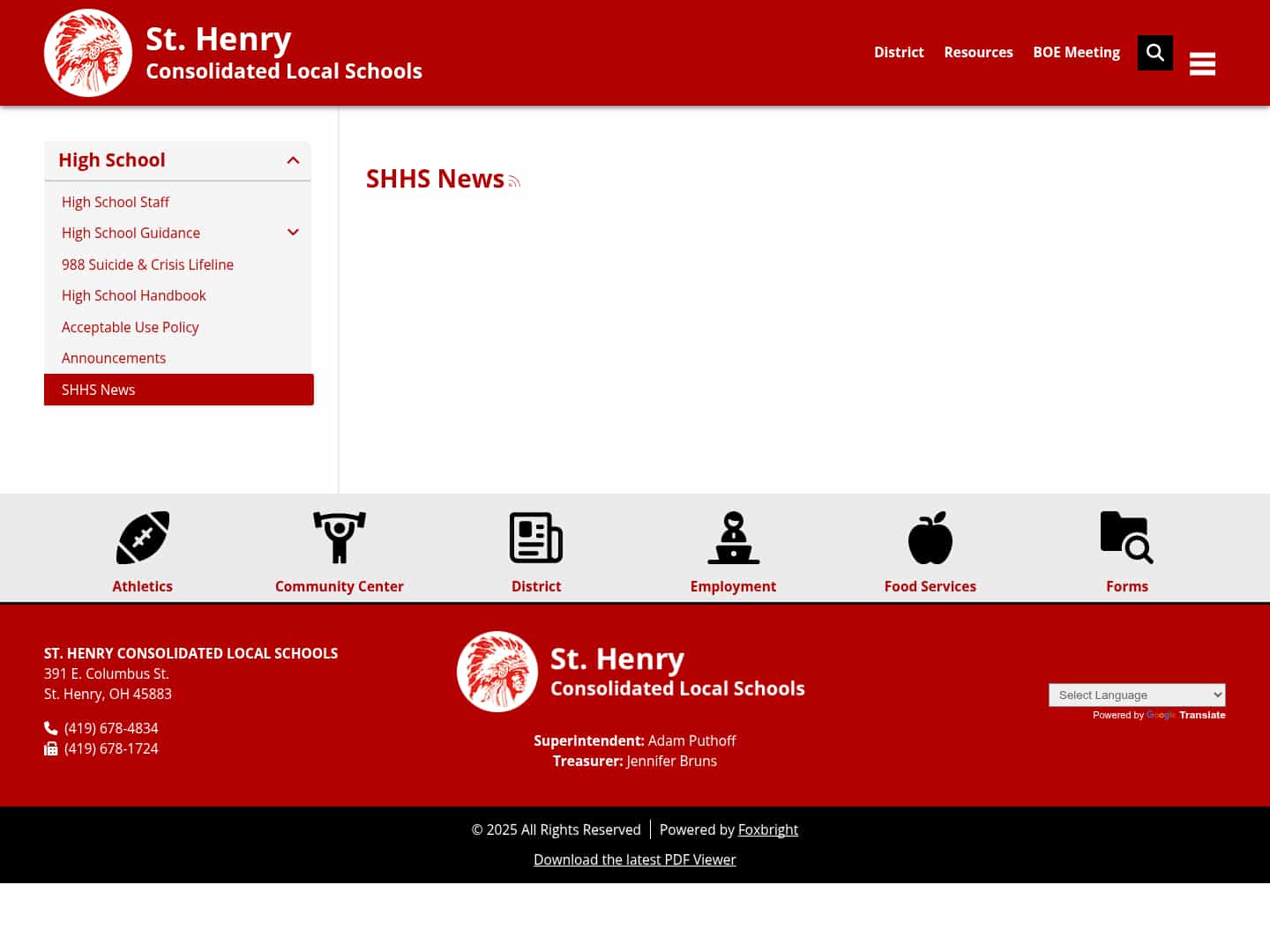Click the Athletics football icon

pyautogui.click(x=142, y=538)
